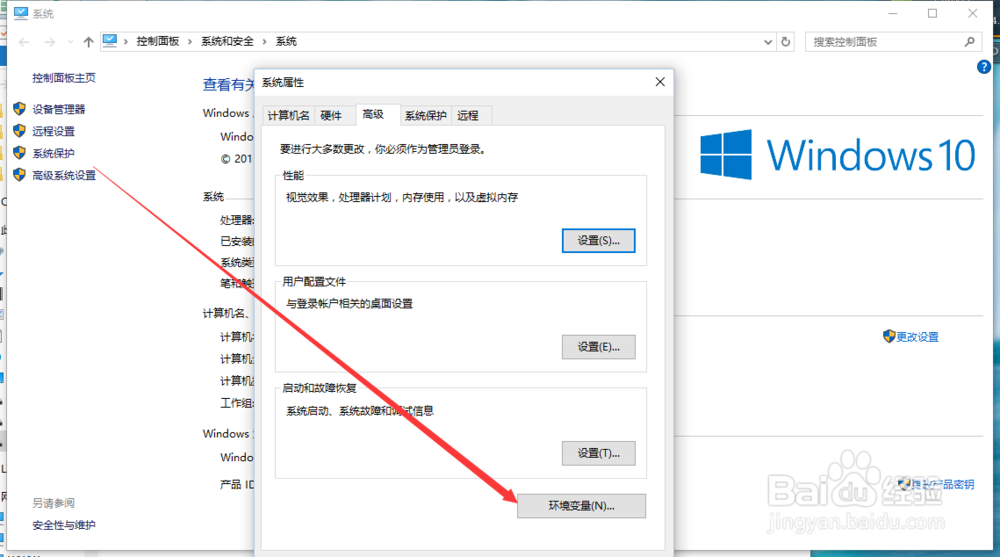1000x557 pixels.
Task: Click the System window title bar icon
Action: [x=20, y=13]
